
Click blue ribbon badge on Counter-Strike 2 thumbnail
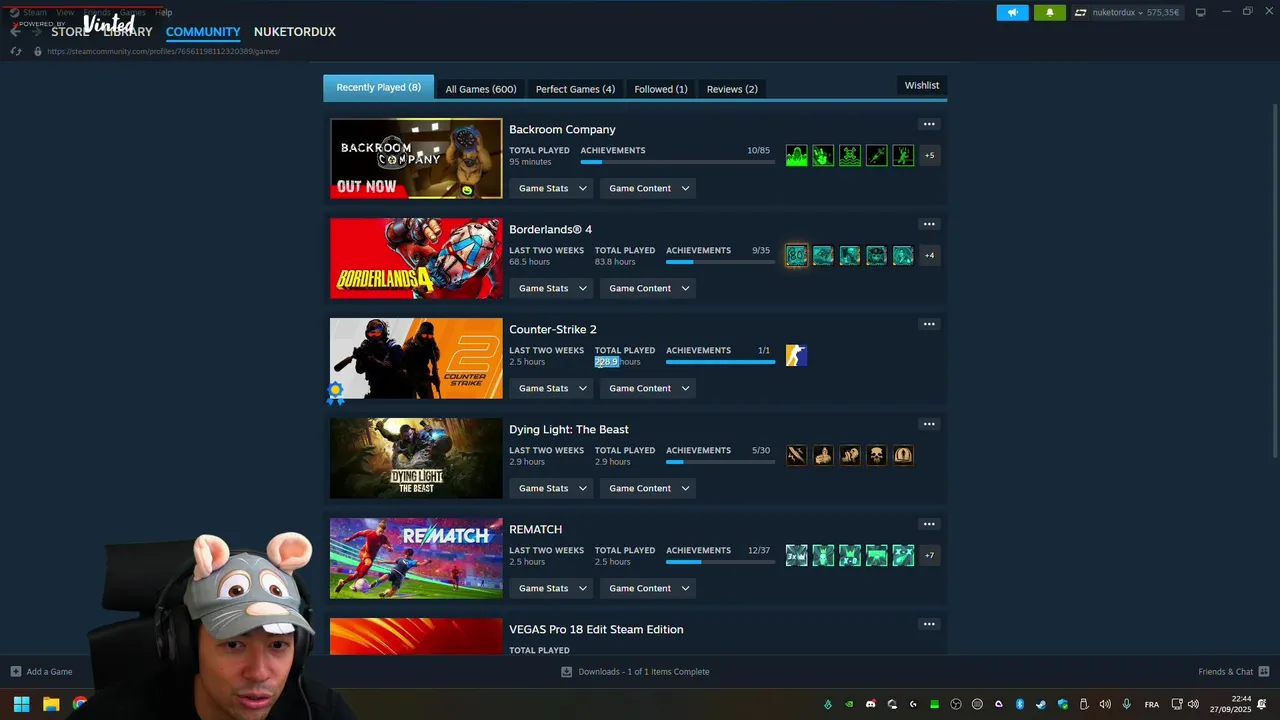(335, 393)
